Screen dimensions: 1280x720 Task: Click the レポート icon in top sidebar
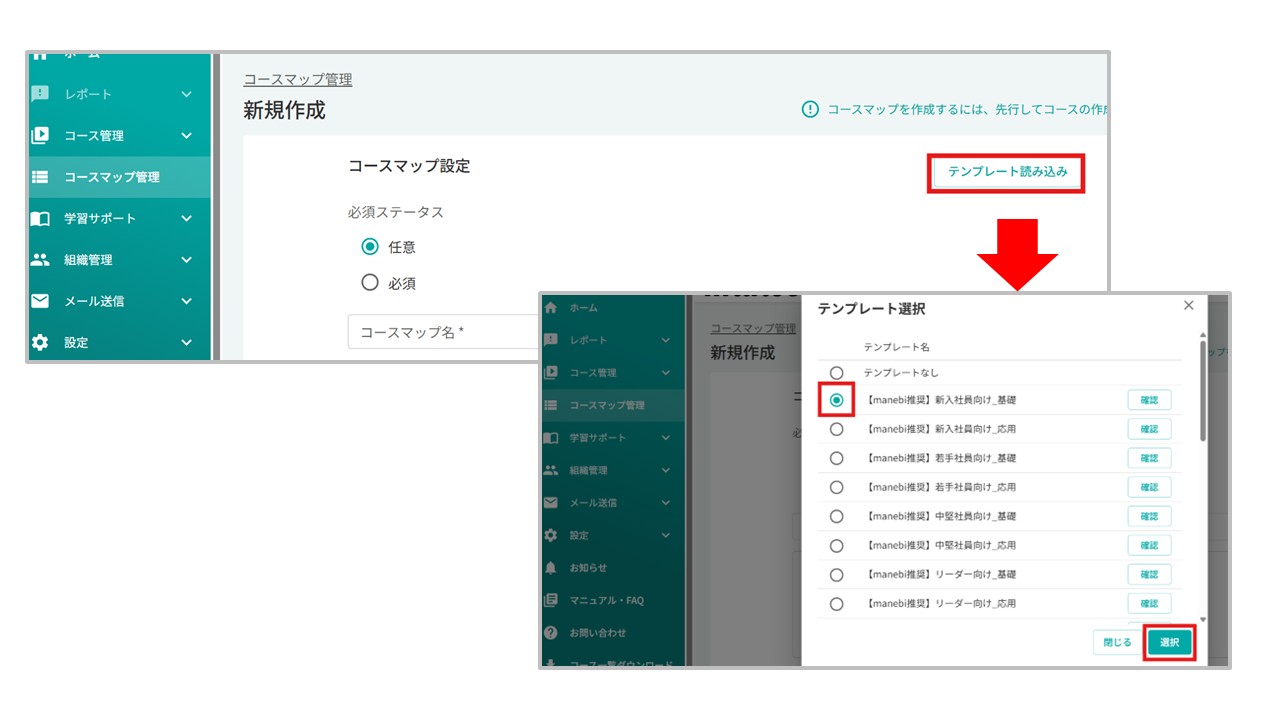[40, 94]
